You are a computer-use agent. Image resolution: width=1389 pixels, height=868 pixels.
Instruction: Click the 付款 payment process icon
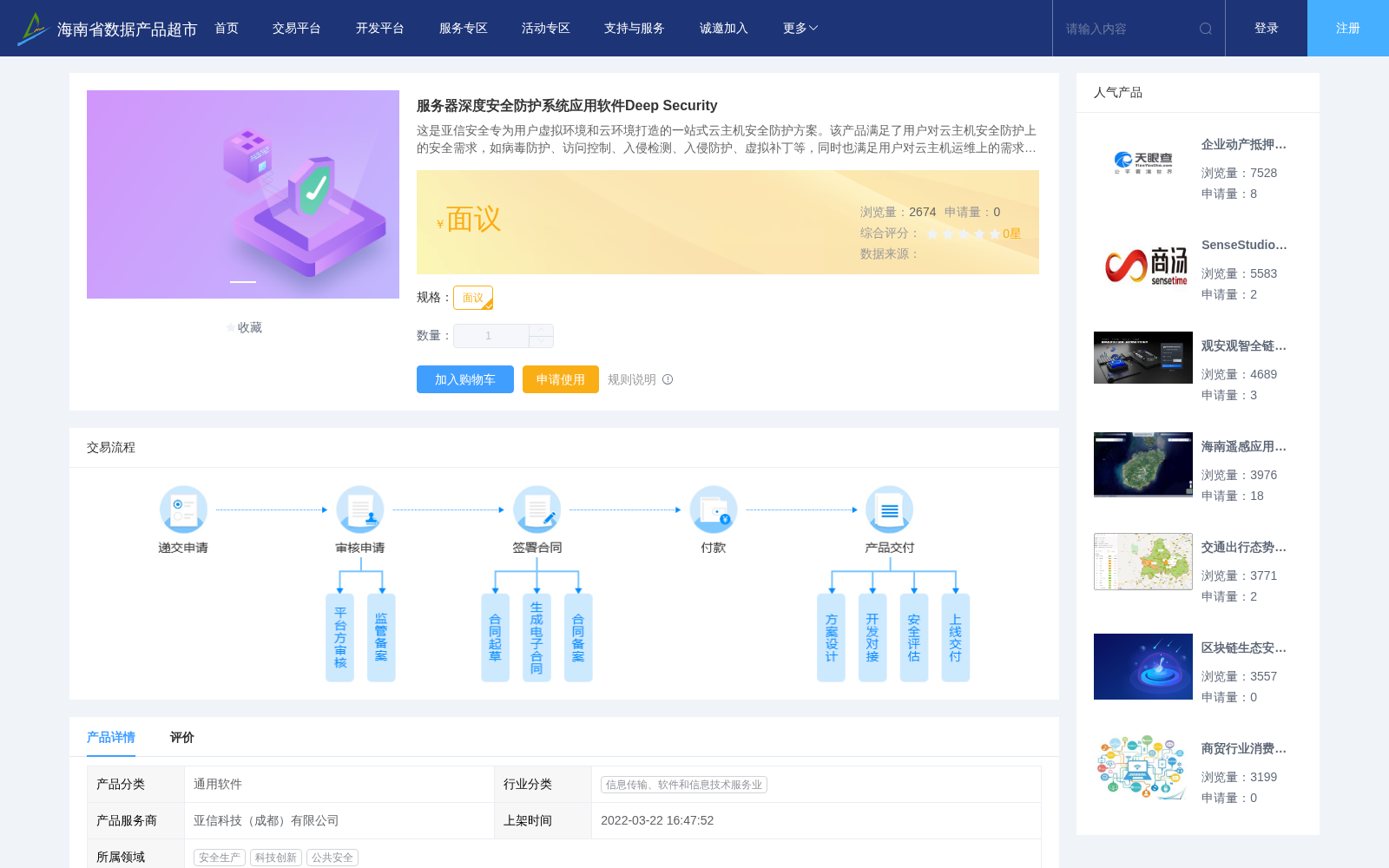(713, 510)
